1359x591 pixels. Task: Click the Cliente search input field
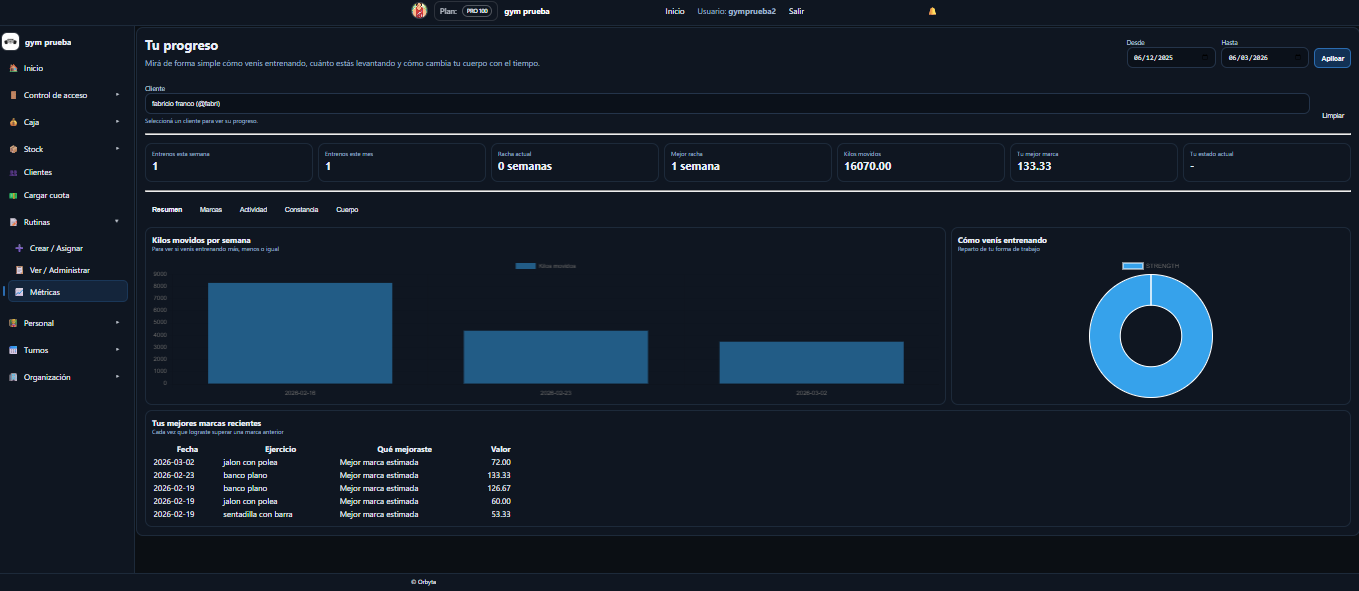point(726,103)
